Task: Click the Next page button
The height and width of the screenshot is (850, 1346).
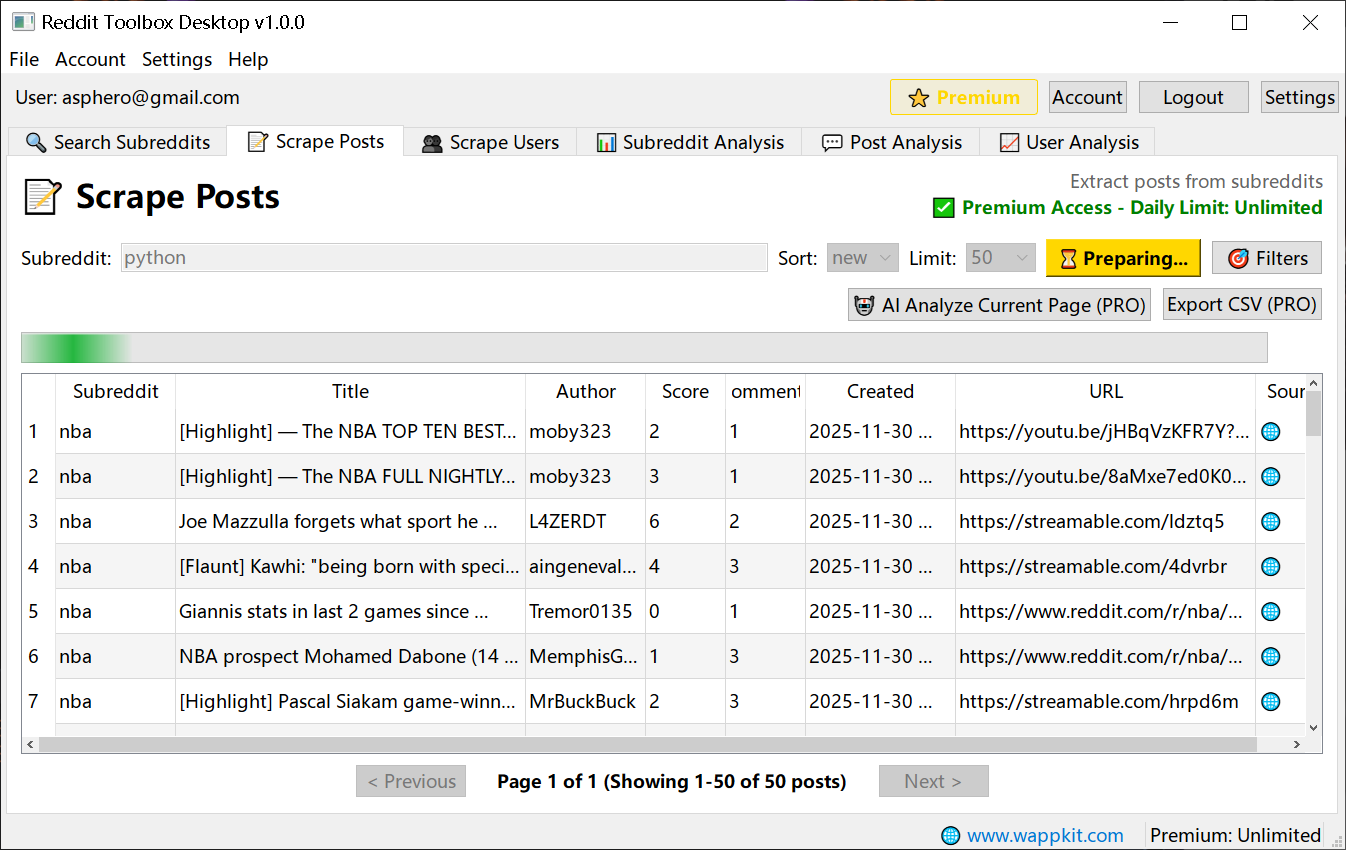Action: (934, 781)
